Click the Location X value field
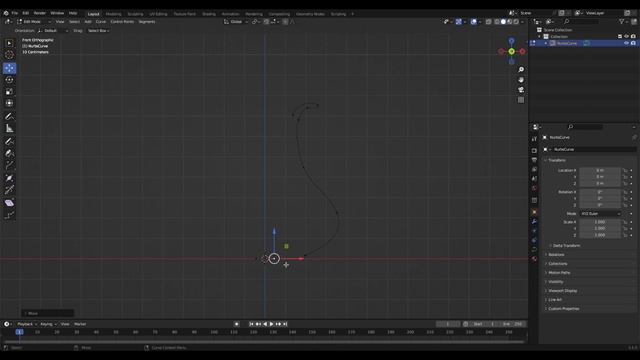Screen dimensions: 640x360 600,171
